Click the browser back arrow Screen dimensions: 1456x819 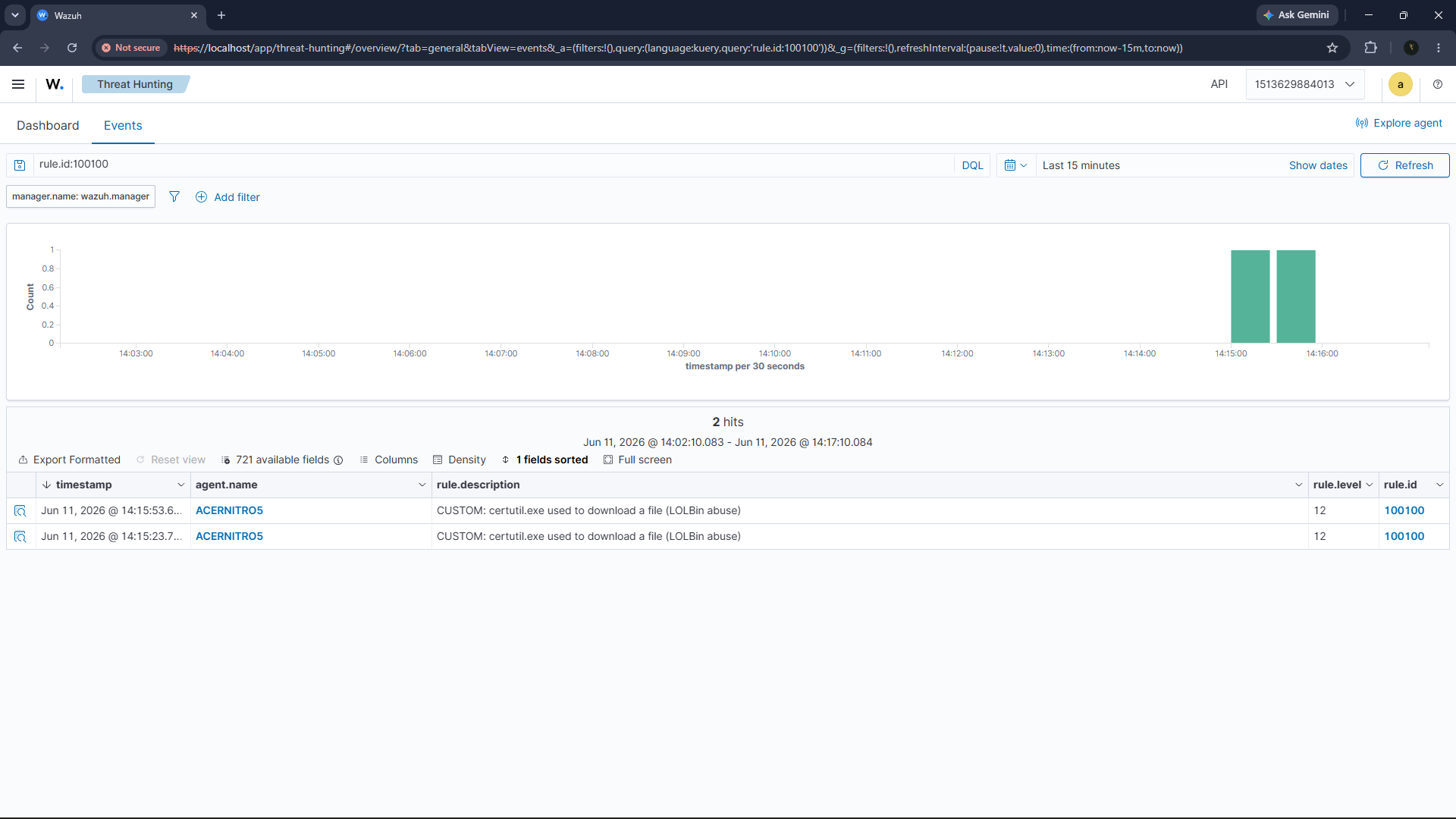(17, 48)
